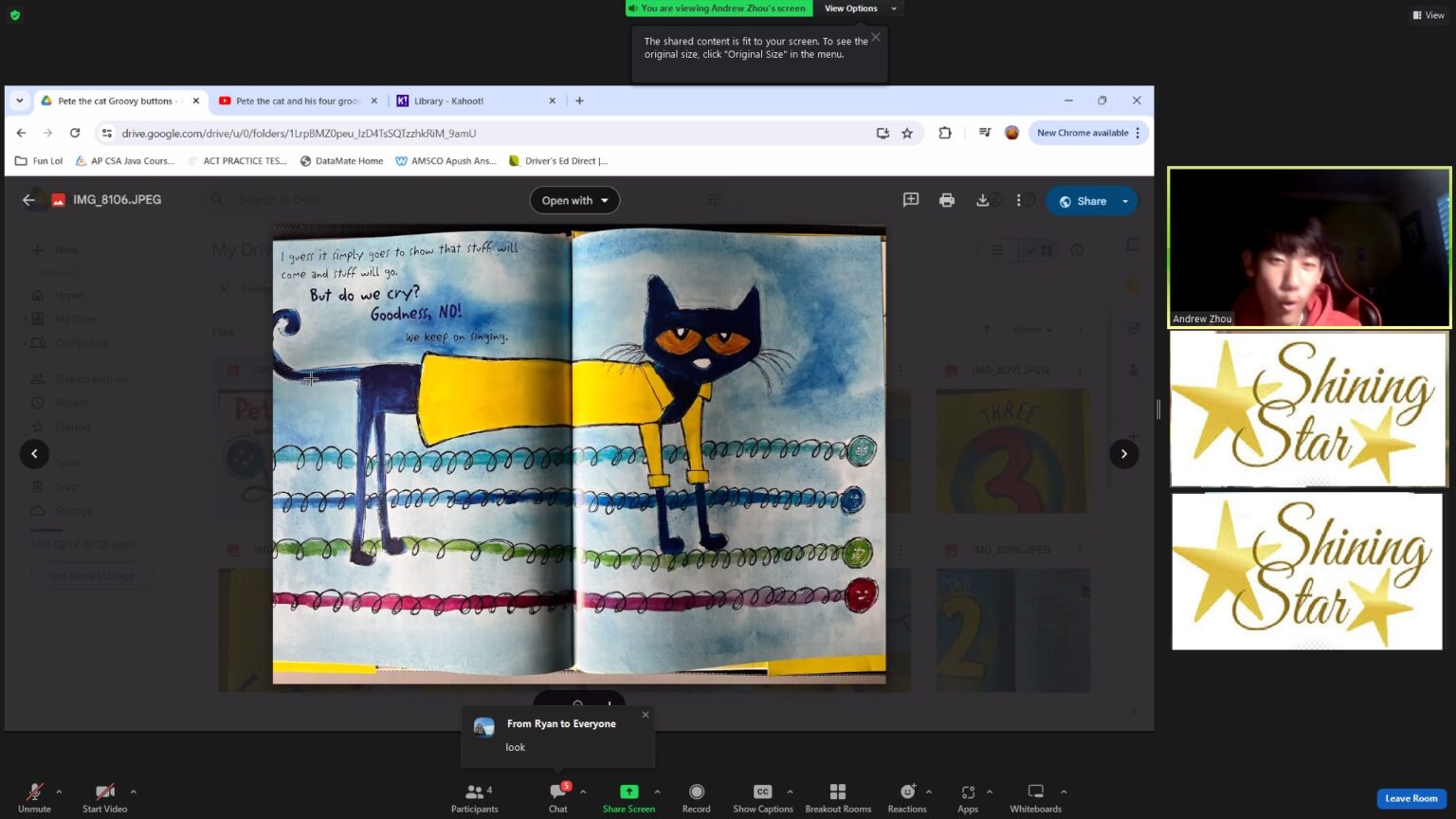This screenshot has height=819, width=1456.
Task: Open Whiteboards
Action: [x=1035, y=797]
